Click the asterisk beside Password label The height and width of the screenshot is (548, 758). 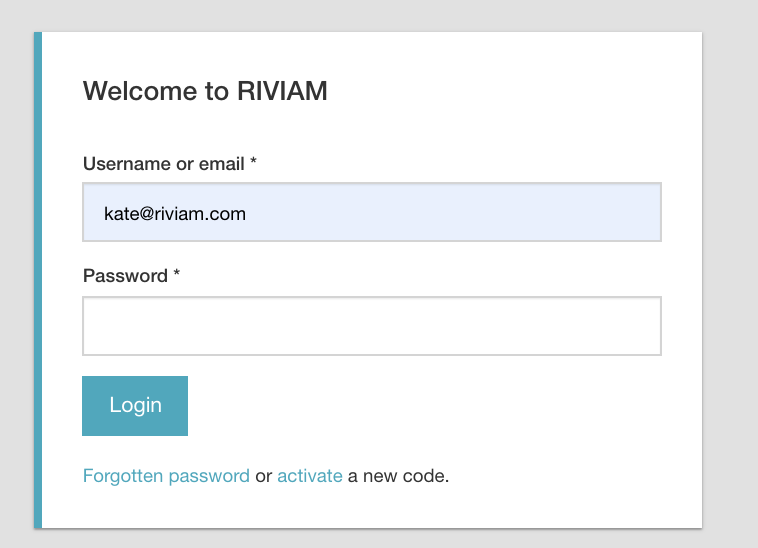pos(176,273)
